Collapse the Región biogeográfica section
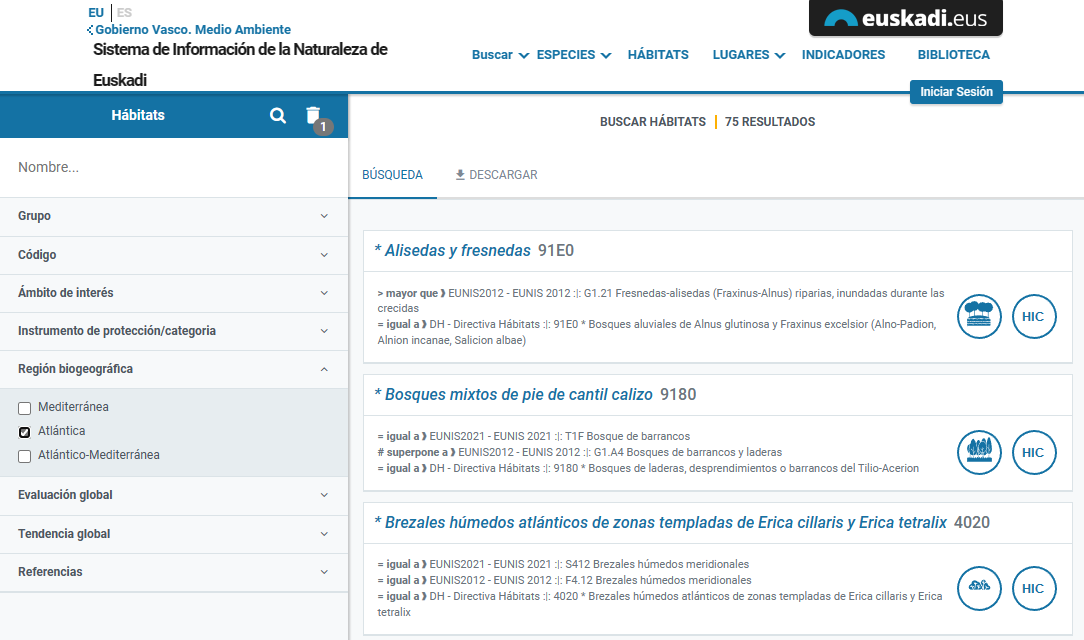 pyautogui.click(x=174, y=369)
